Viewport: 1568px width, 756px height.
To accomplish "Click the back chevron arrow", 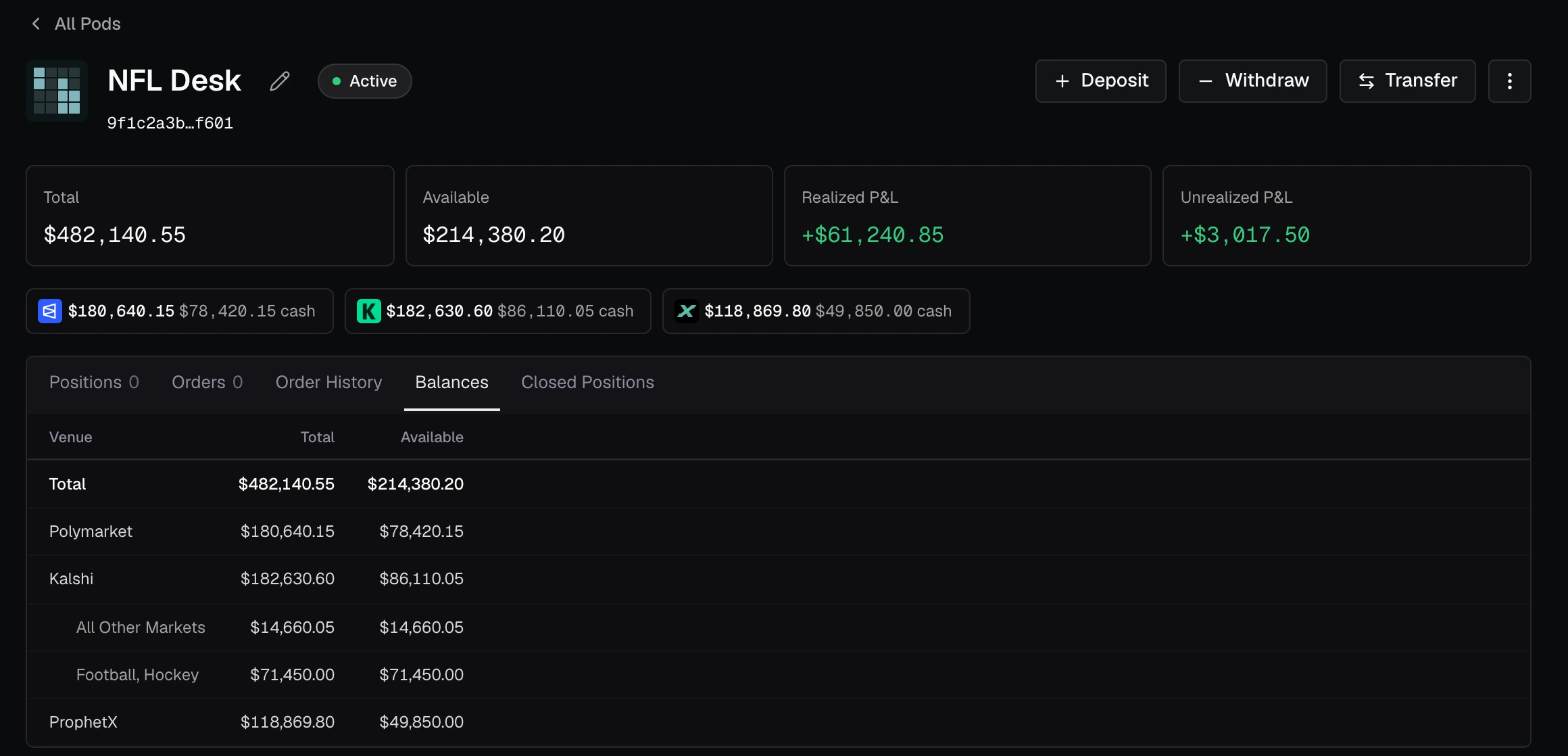I will pyautogui.click(x=36, y=24).
